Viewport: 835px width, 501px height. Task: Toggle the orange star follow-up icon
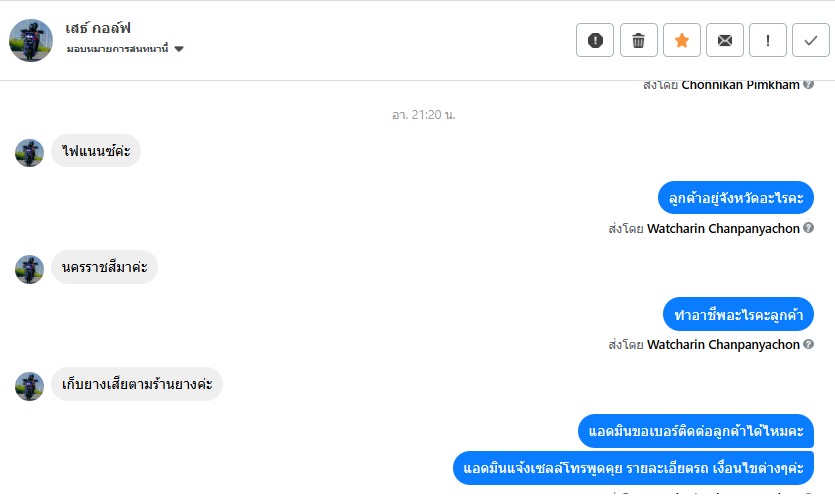[x=682, y=40]
